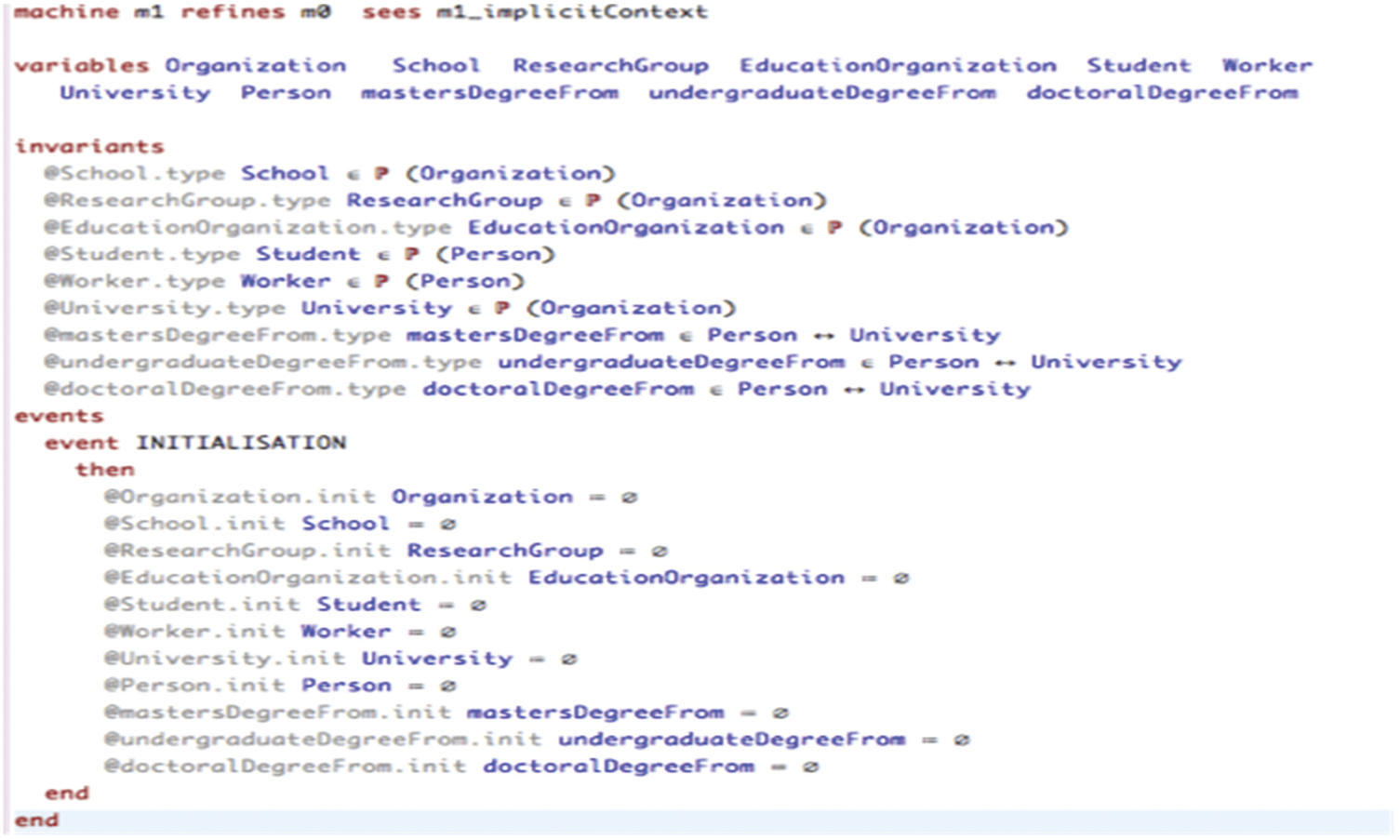Click the 'refines' keyword in the header

click(233, 12)
